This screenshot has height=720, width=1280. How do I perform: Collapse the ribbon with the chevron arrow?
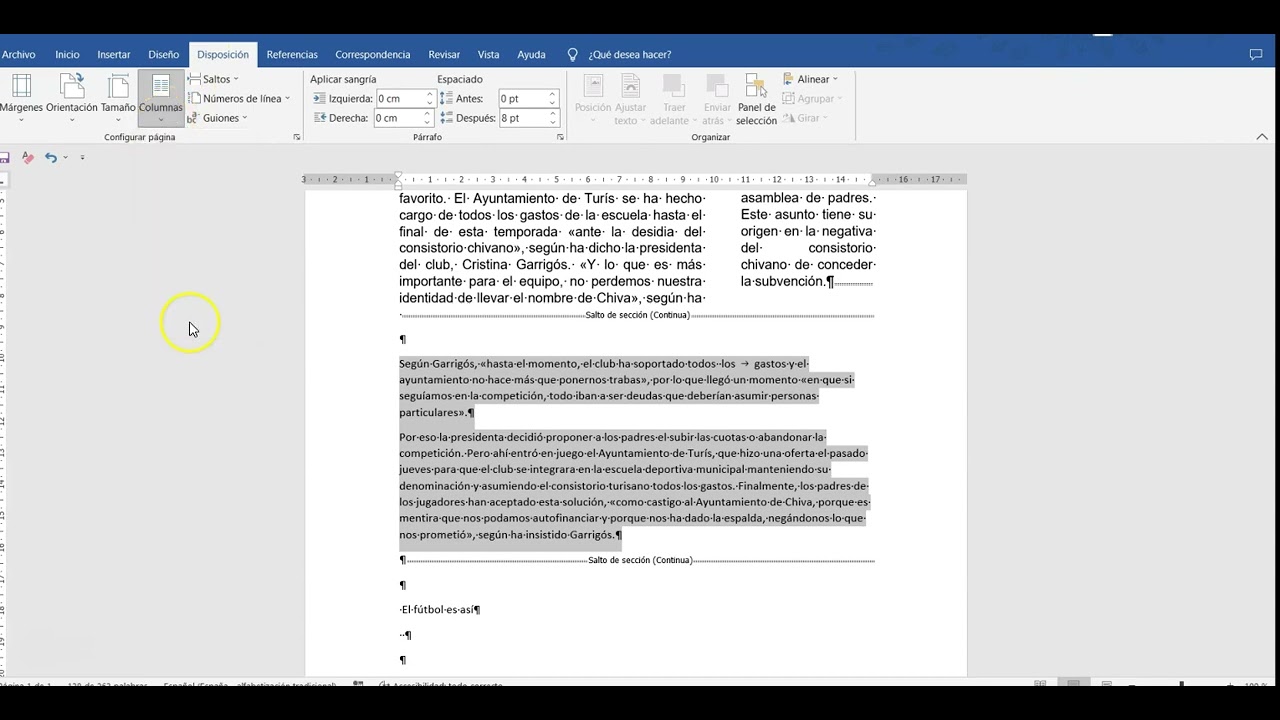pyautogui.click(x=1262, y=137)
